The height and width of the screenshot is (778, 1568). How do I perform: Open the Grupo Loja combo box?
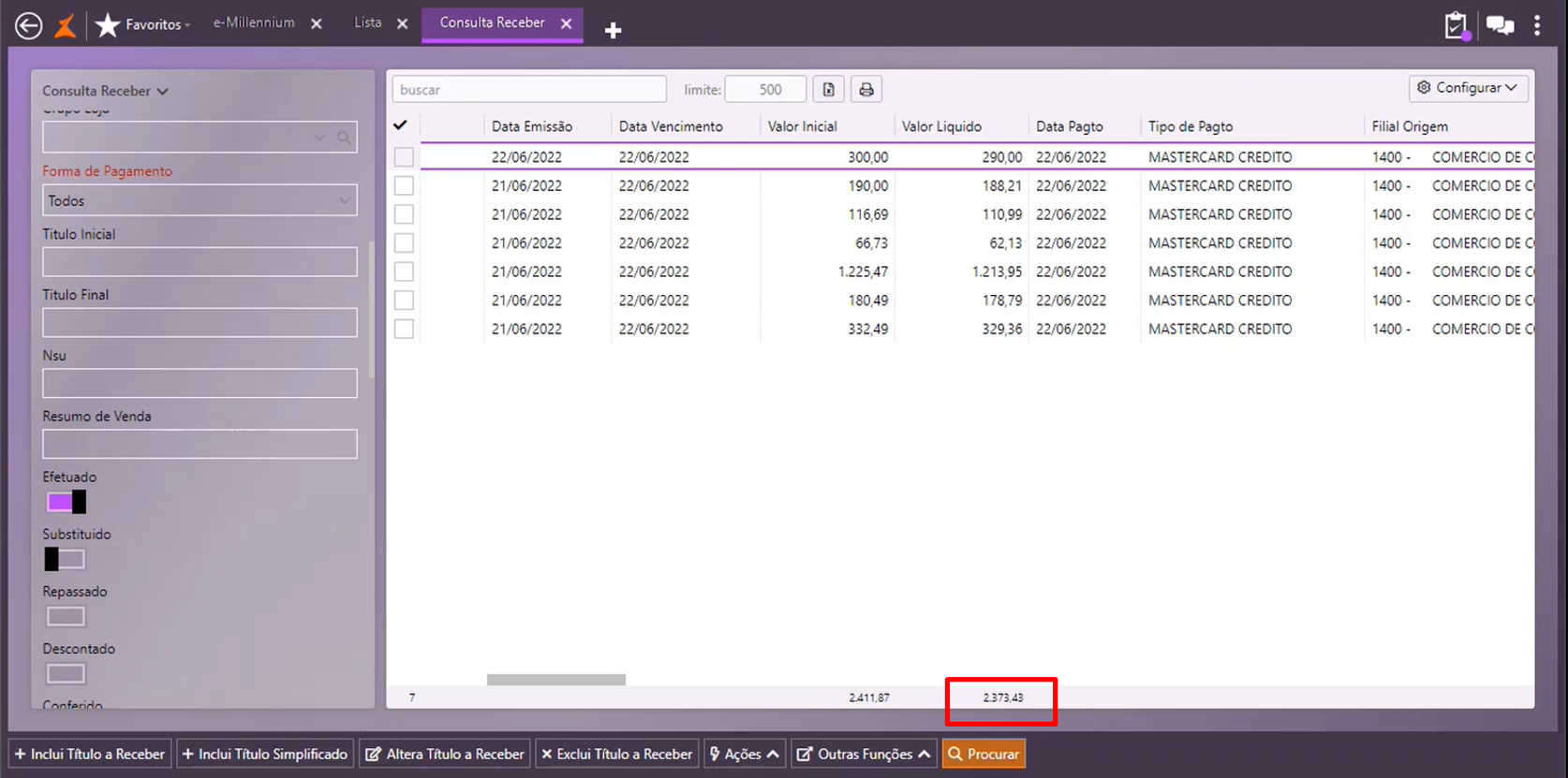[200, 138]
